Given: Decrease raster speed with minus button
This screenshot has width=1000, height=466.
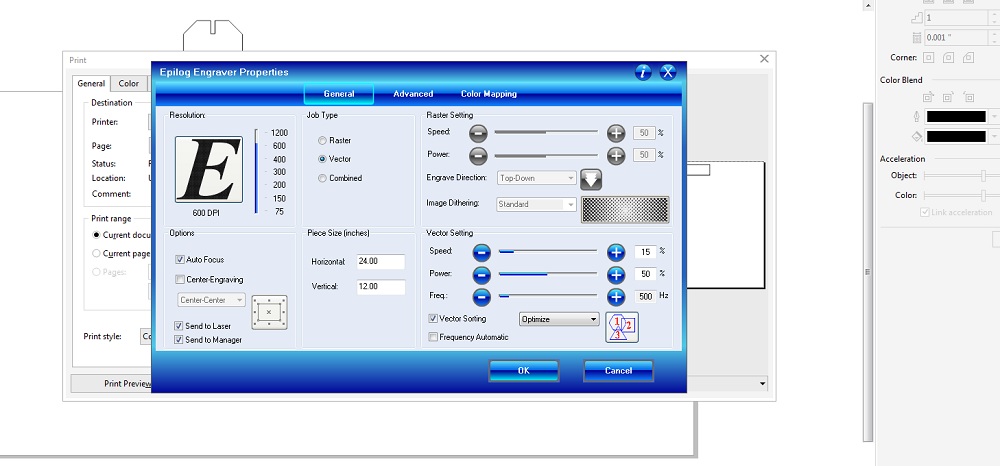Looking at the screenshot, I should 478,133.
